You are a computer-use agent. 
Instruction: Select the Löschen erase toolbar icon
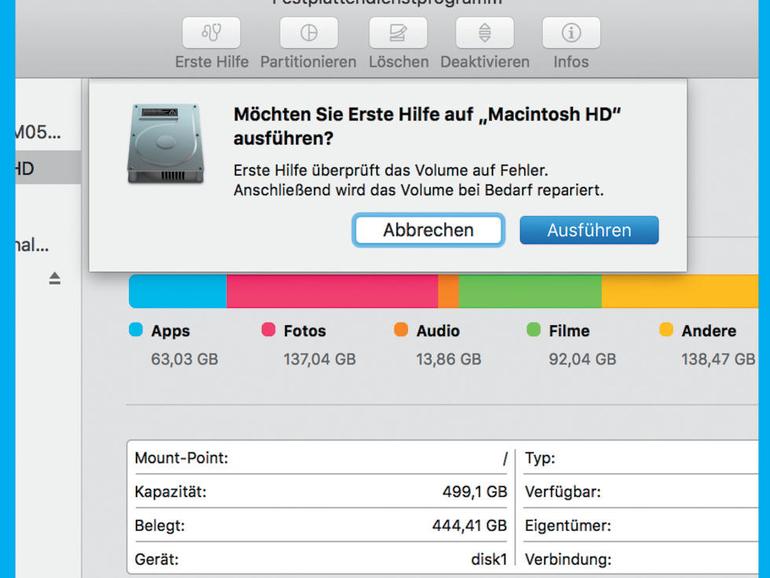[398, 33]
